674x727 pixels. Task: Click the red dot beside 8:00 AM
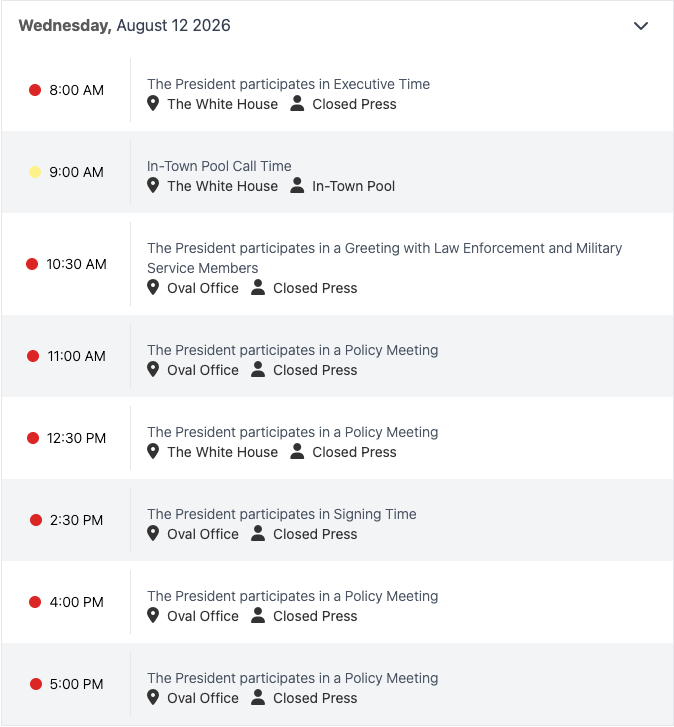pos(35,90)
